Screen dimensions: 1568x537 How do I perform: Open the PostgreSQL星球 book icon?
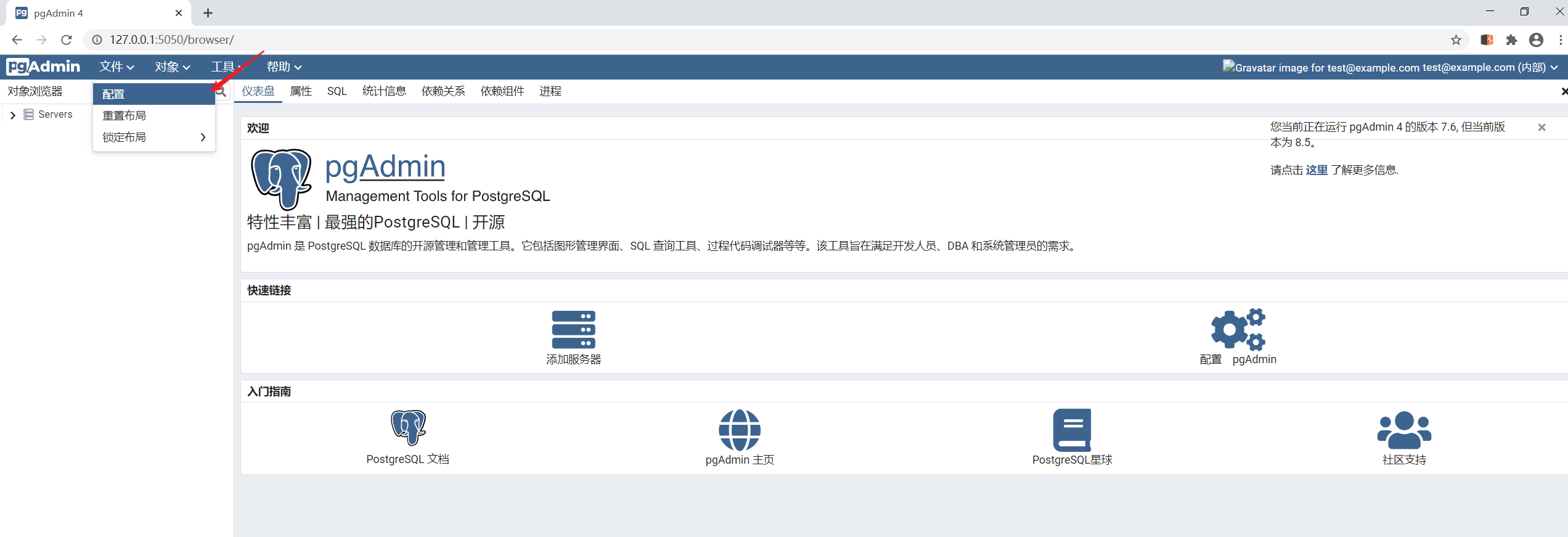[x=1072, y=430]
